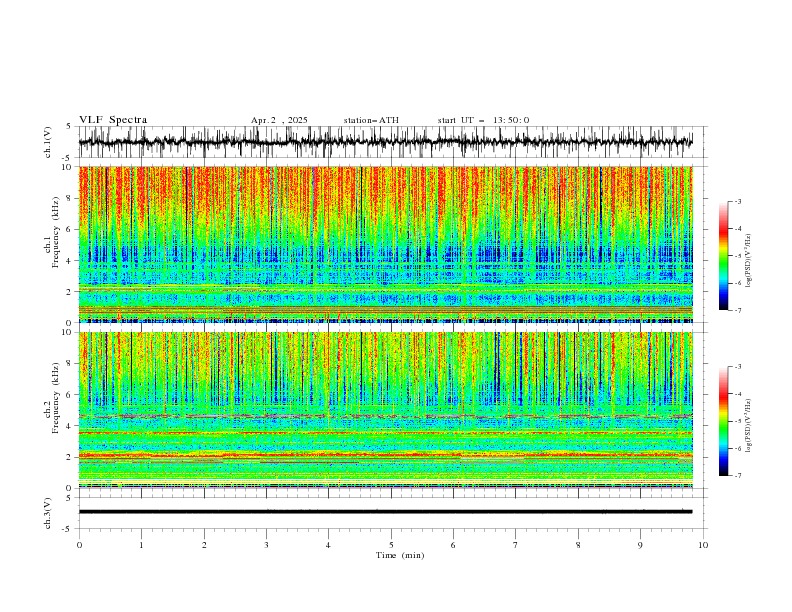Click the "VLF Spectra" title text
Screen dimensions: 792x612
[113, 120]
